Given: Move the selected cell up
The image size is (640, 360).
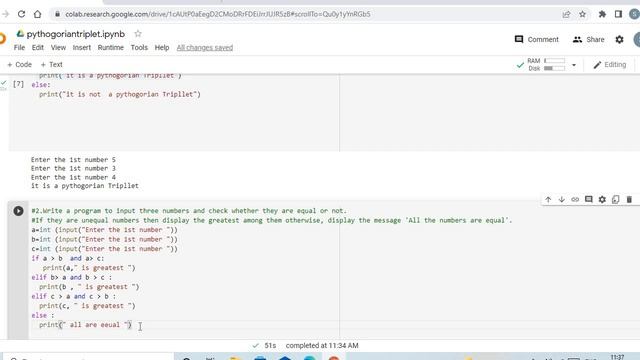Looking at the screenshot, I should pos(548,200).
